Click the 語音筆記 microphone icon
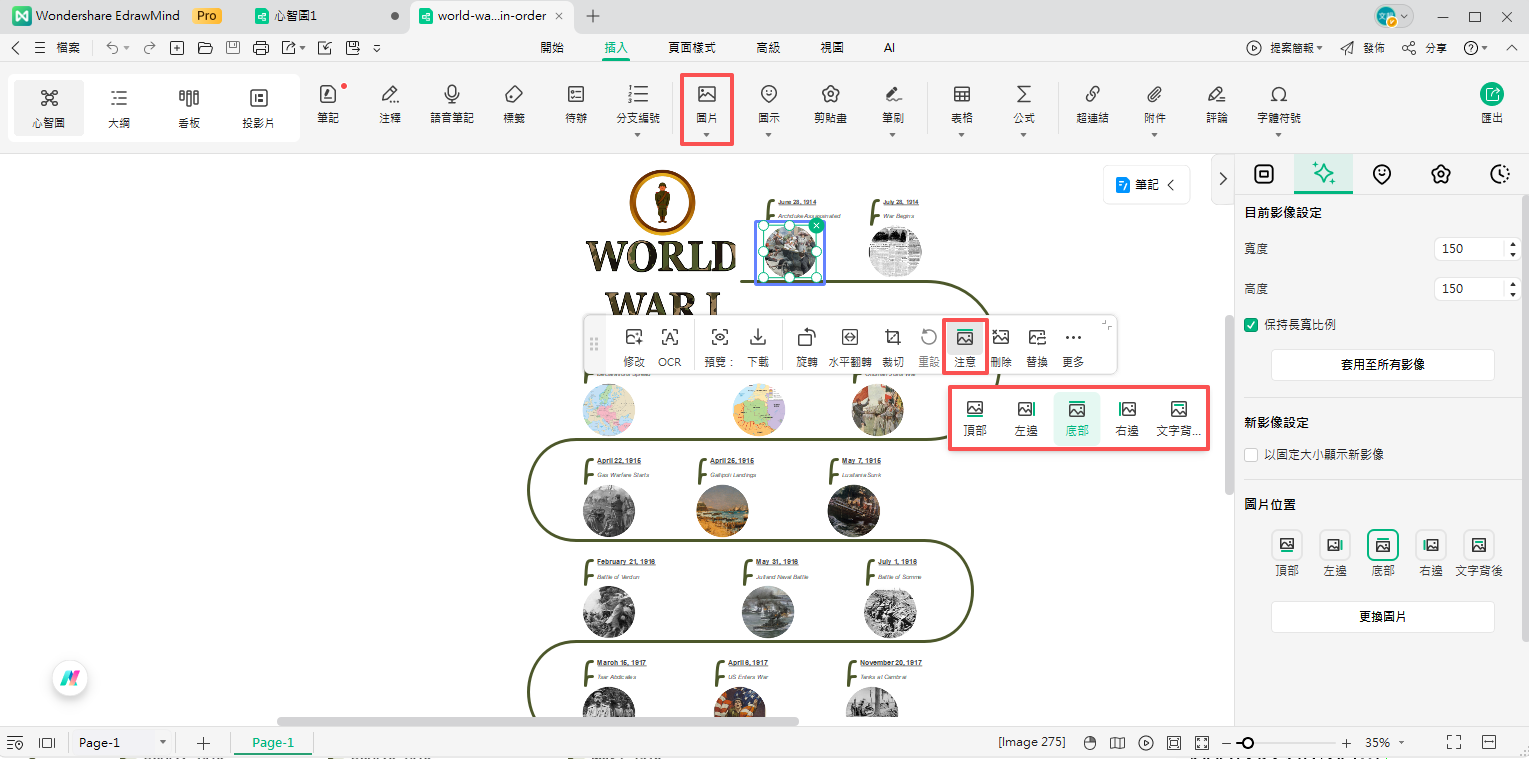The width and height of the screenshot is (1529, 759). [452, 95]
